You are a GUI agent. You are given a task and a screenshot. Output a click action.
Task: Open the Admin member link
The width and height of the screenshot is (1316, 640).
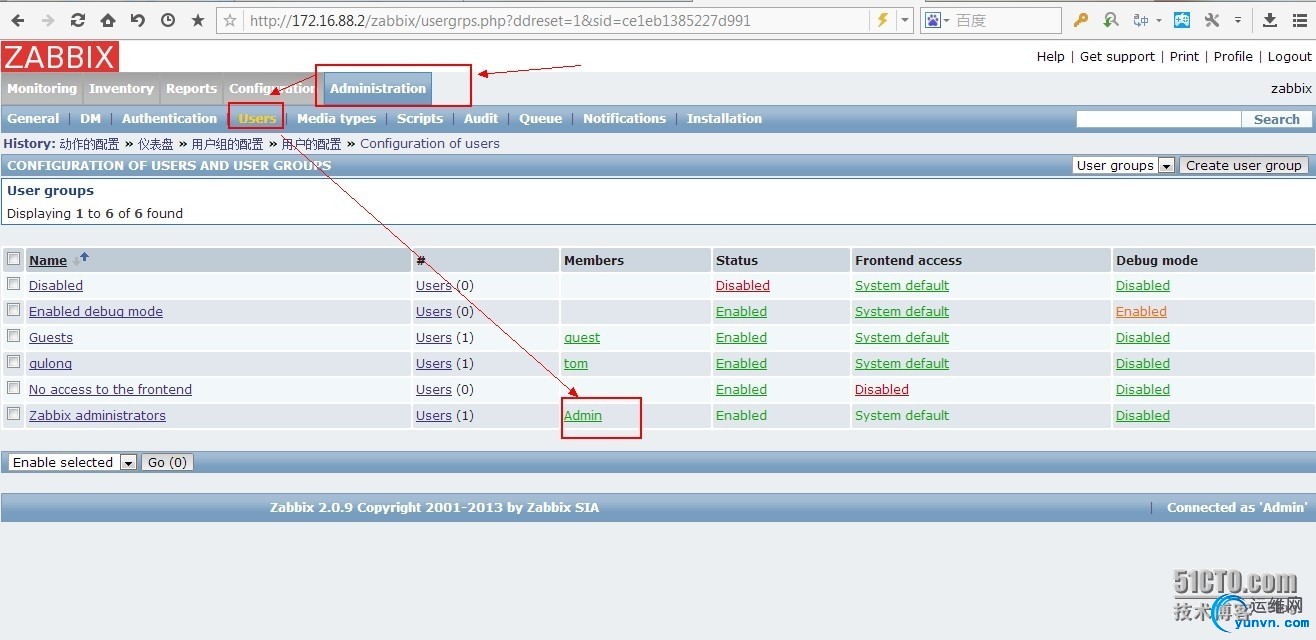[x=583, y=415]
